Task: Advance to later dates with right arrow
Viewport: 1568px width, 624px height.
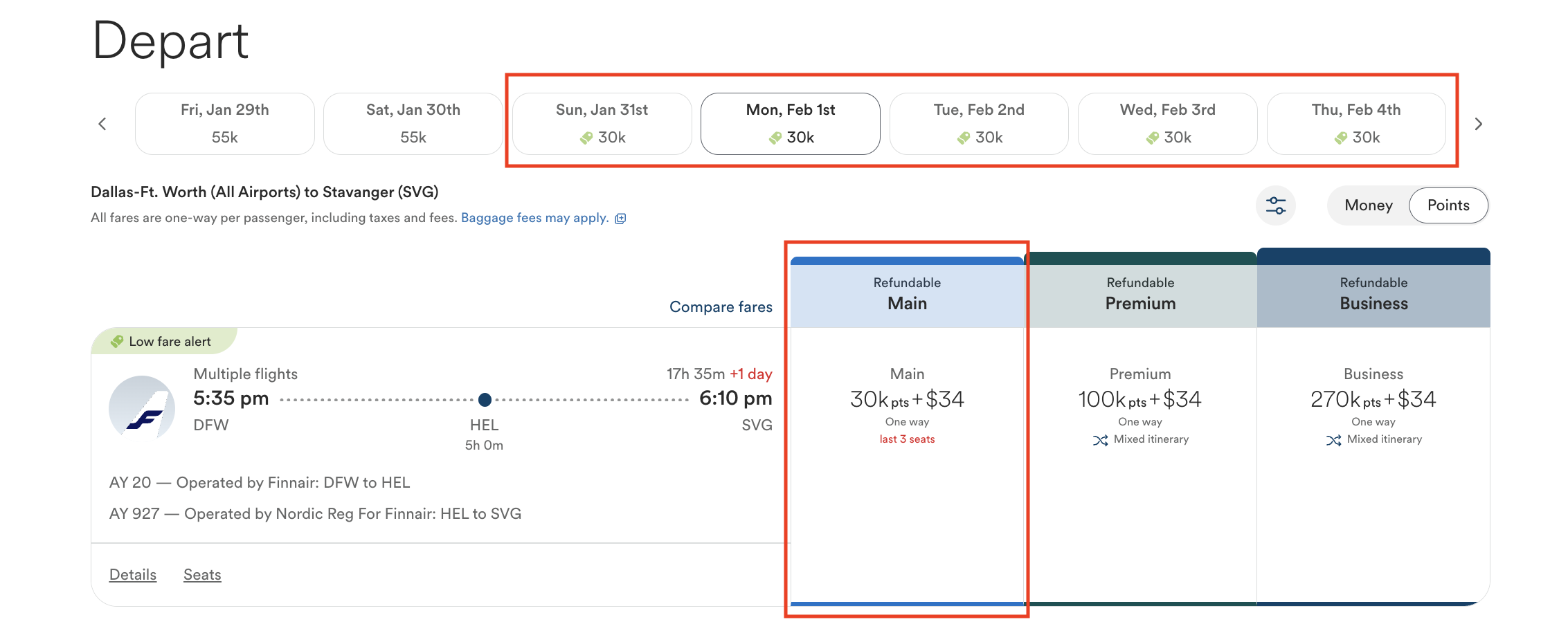Action: click(1478, 124)
